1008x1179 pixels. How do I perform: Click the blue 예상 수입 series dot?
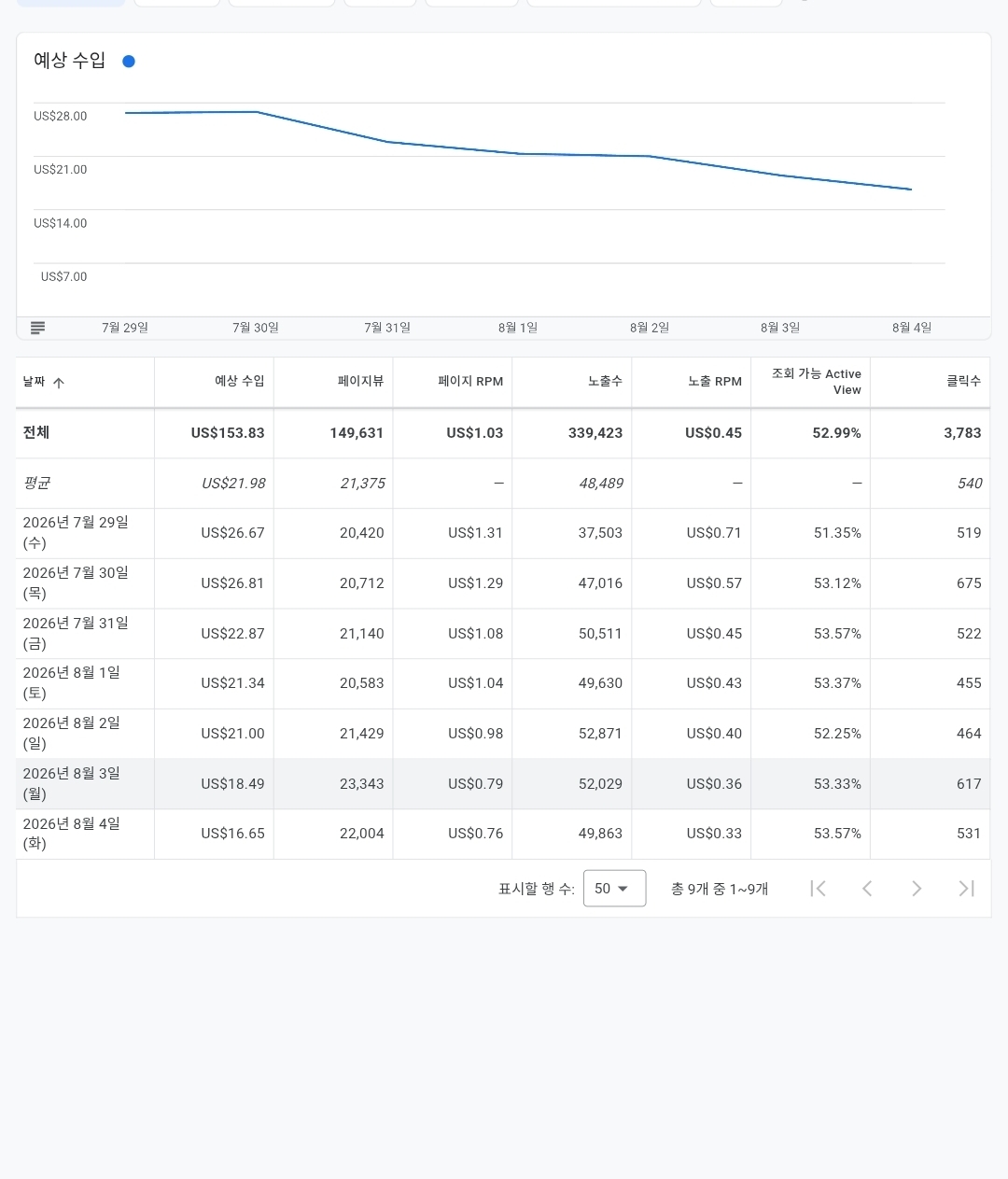[129, 62]
